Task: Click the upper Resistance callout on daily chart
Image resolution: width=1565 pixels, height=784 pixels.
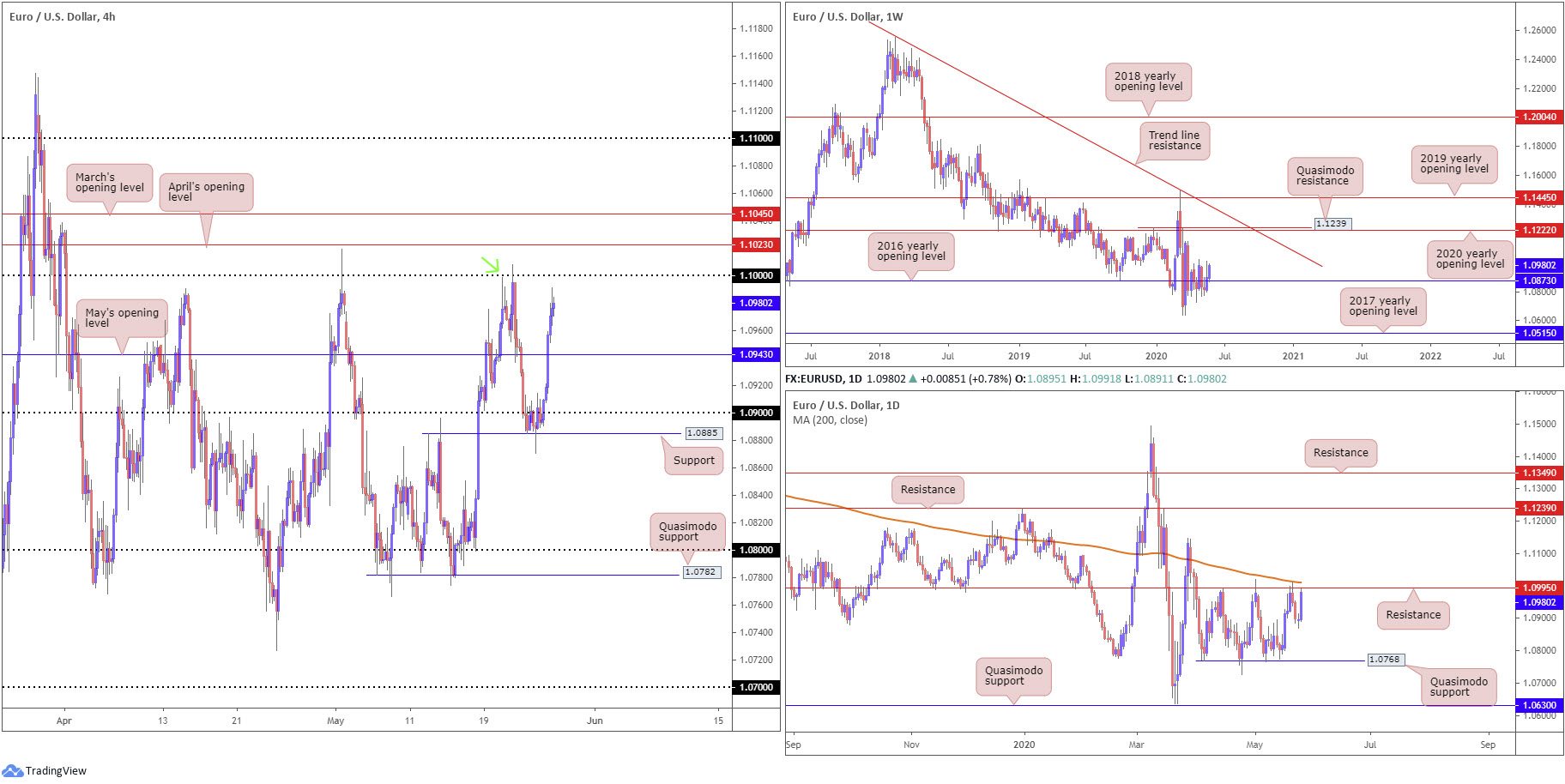Action: tap(1341, 453)
